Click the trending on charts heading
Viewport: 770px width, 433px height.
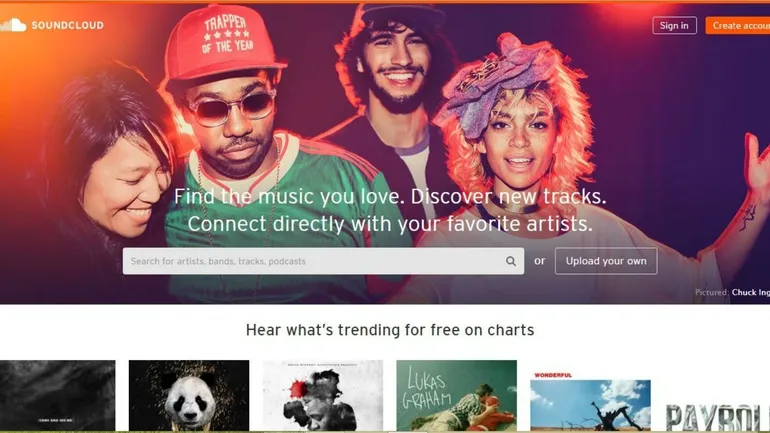point(390,330)
